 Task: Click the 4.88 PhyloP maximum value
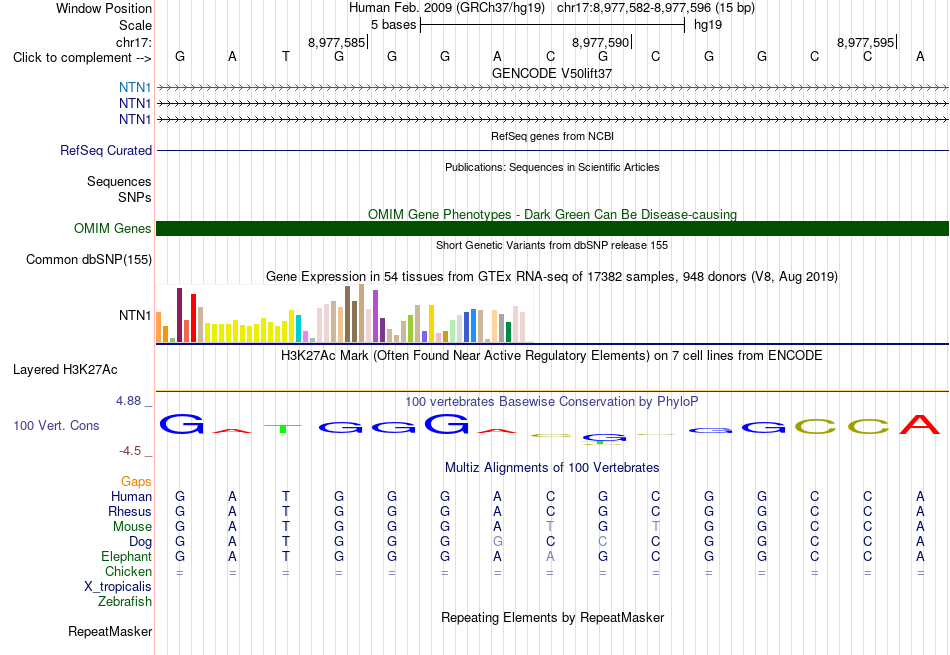[128, 401]
